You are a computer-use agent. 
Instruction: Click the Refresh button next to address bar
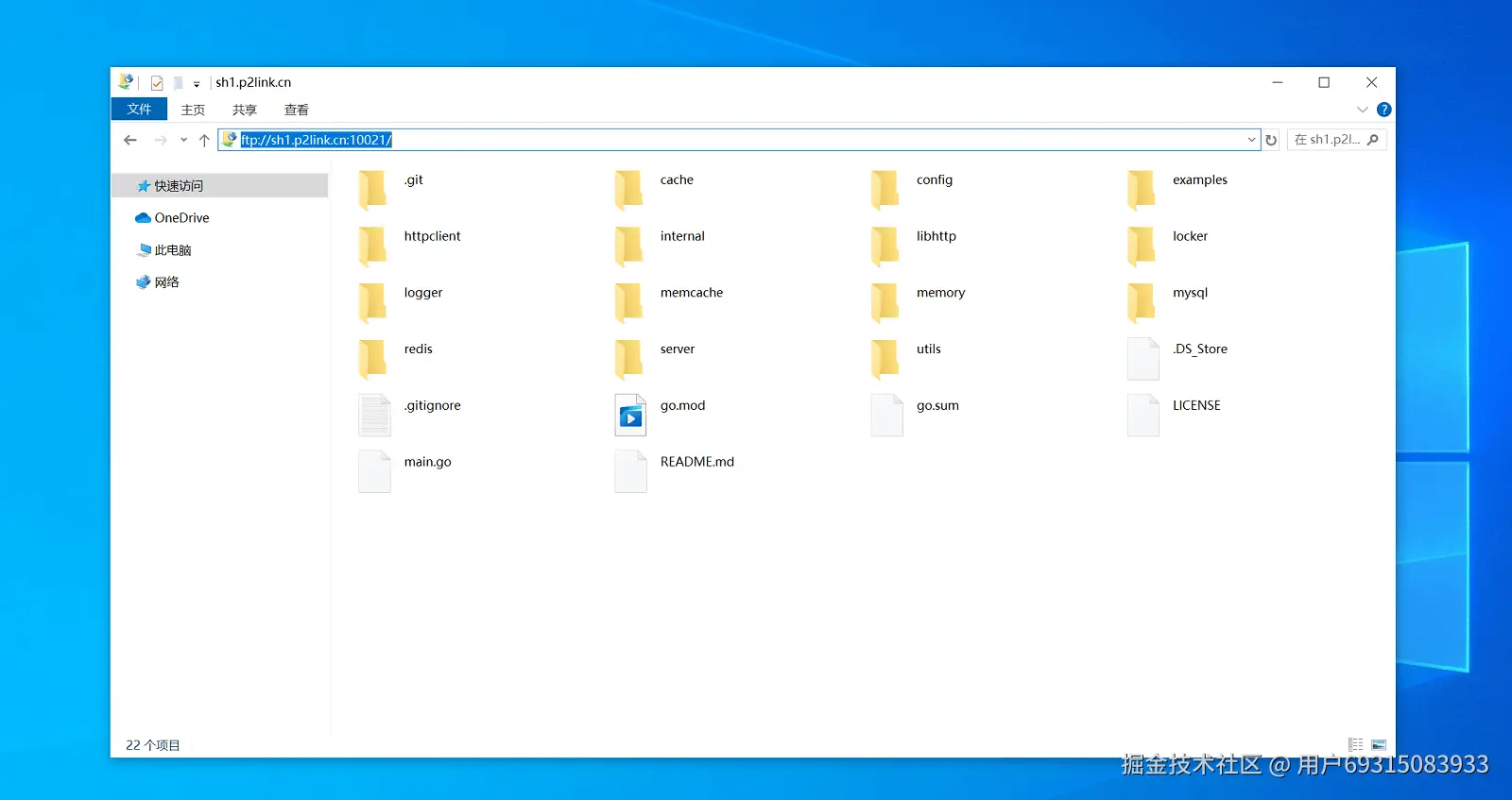click(x=1271, y=140)
